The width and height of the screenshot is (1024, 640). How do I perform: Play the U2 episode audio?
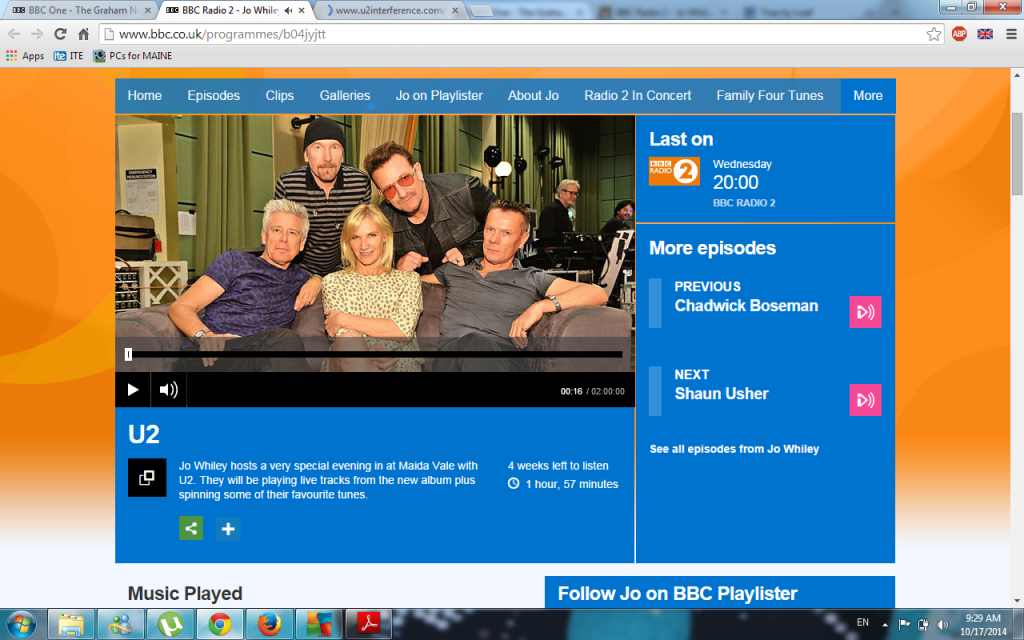(x=133, y=390)
